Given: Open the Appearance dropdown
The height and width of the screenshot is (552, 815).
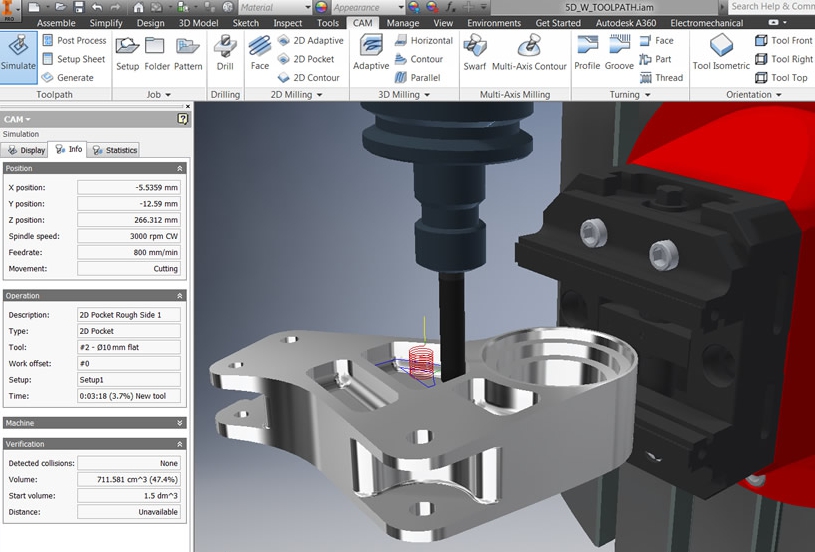Looking at the screenshot, I should [x=384, y=7].
